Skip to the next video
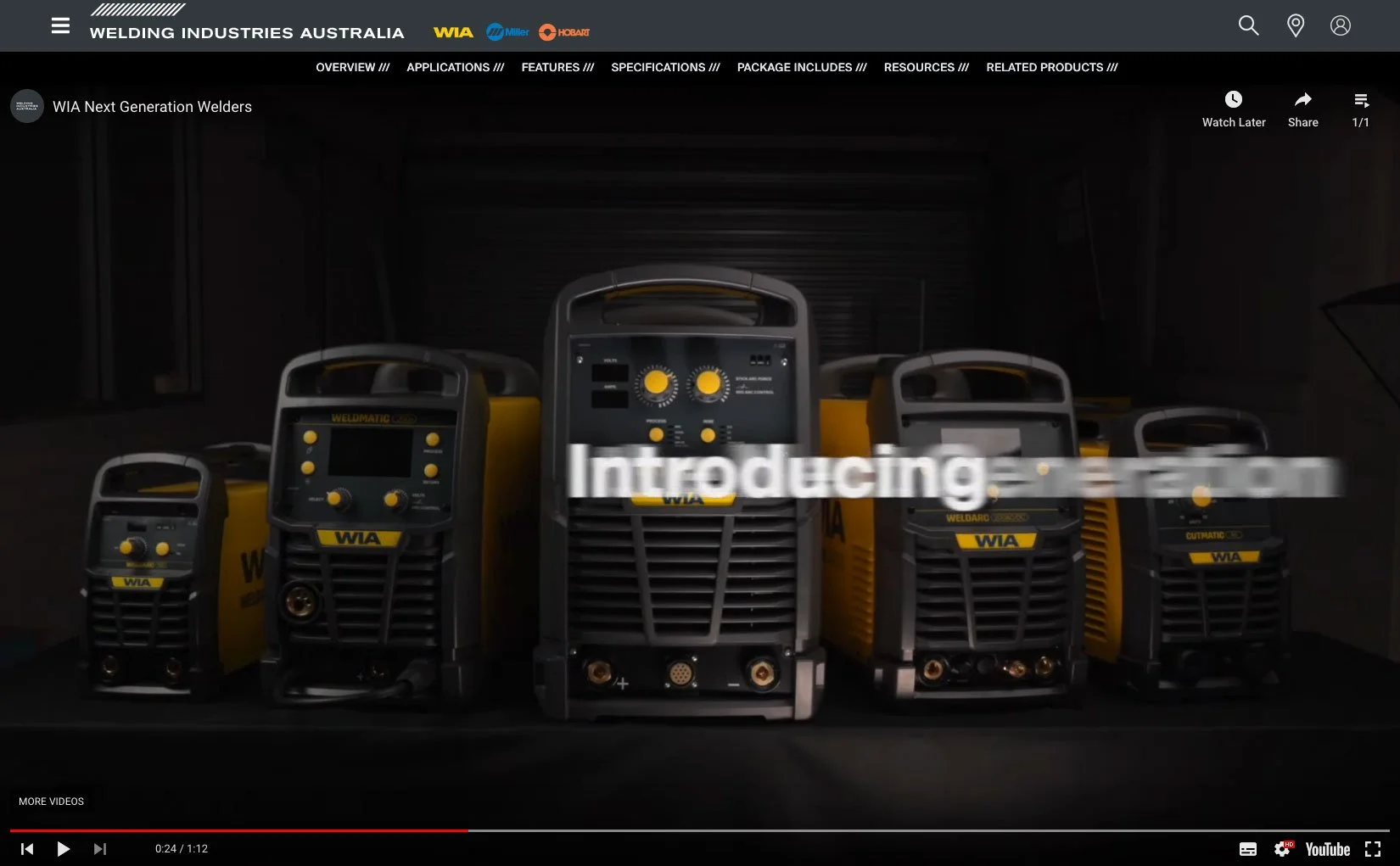This screenshot has height=866, width=1400. tap(99, 849)
